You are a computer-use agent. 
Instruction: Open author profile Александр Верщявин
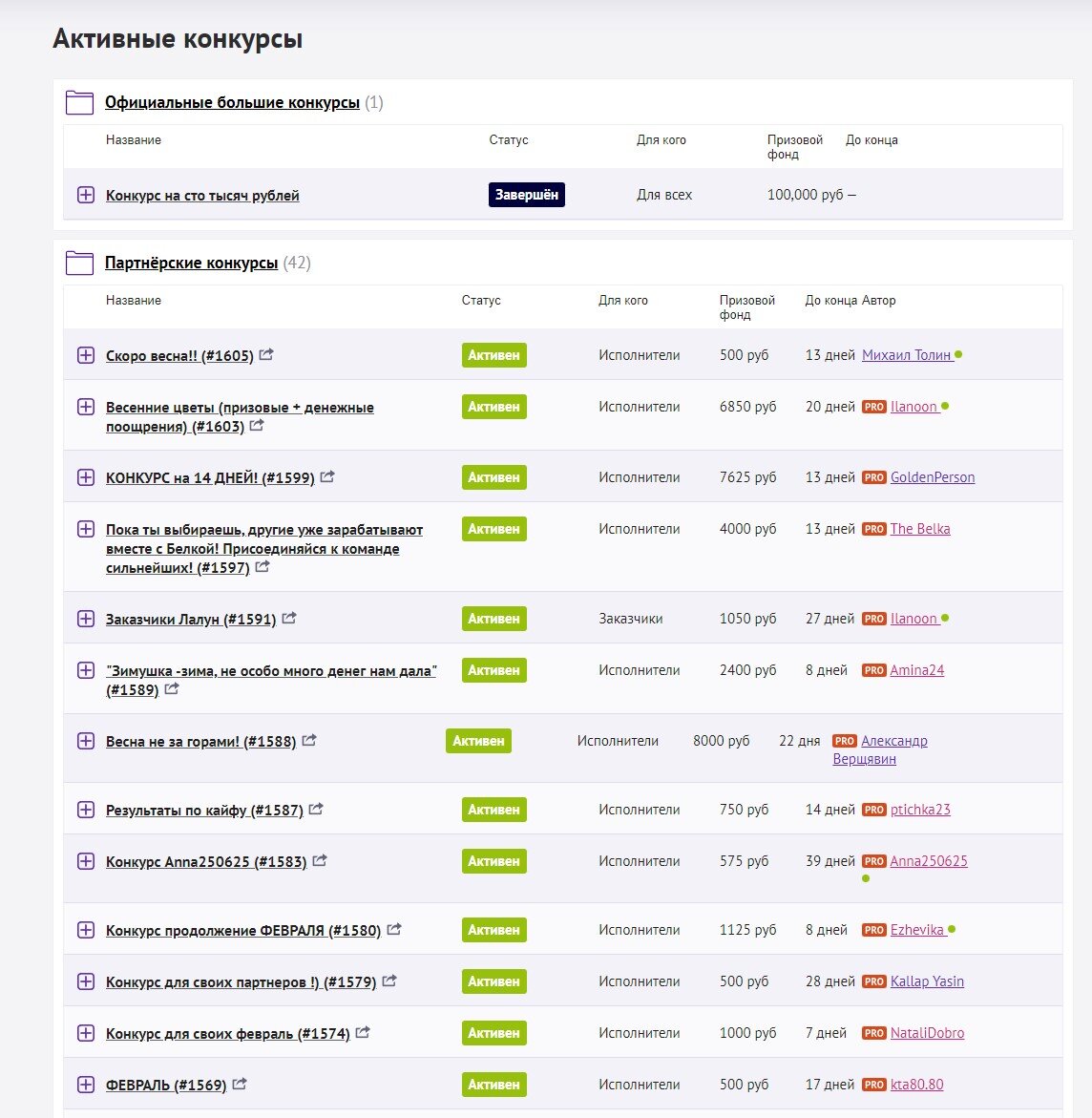tap(880, 749)
